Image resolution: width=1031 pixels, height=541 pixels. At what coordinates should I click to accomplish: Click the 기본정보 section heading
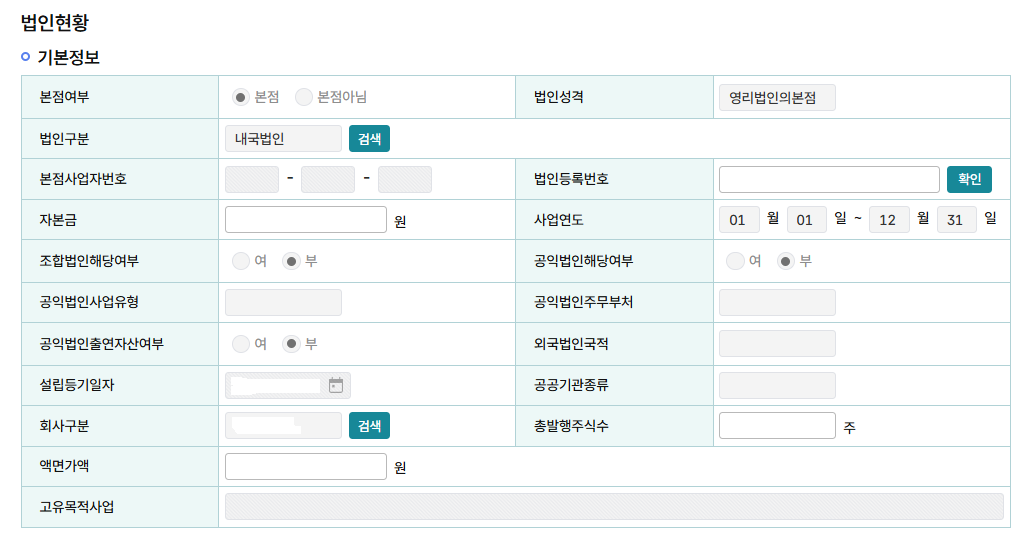(x=68, y=57)
